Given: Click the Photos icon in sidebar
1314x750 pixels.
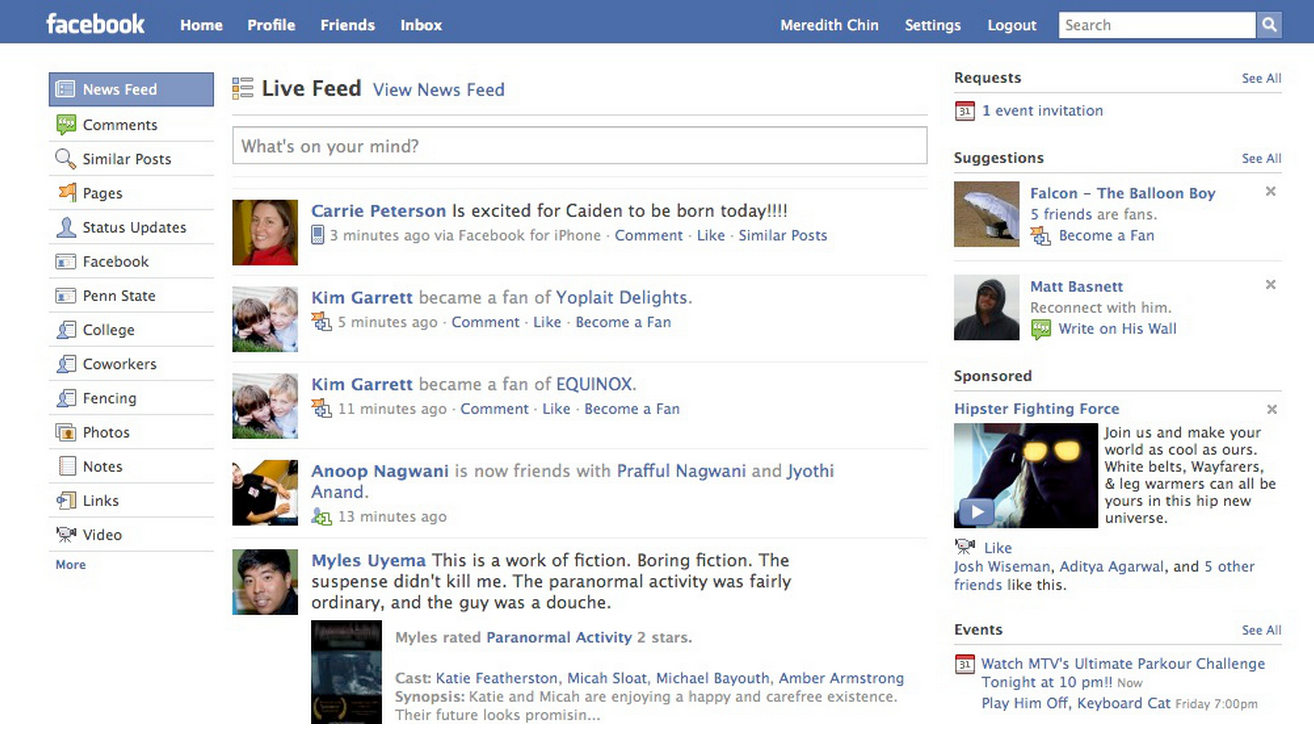Looking at the screenshot, I should pos(66,432).
